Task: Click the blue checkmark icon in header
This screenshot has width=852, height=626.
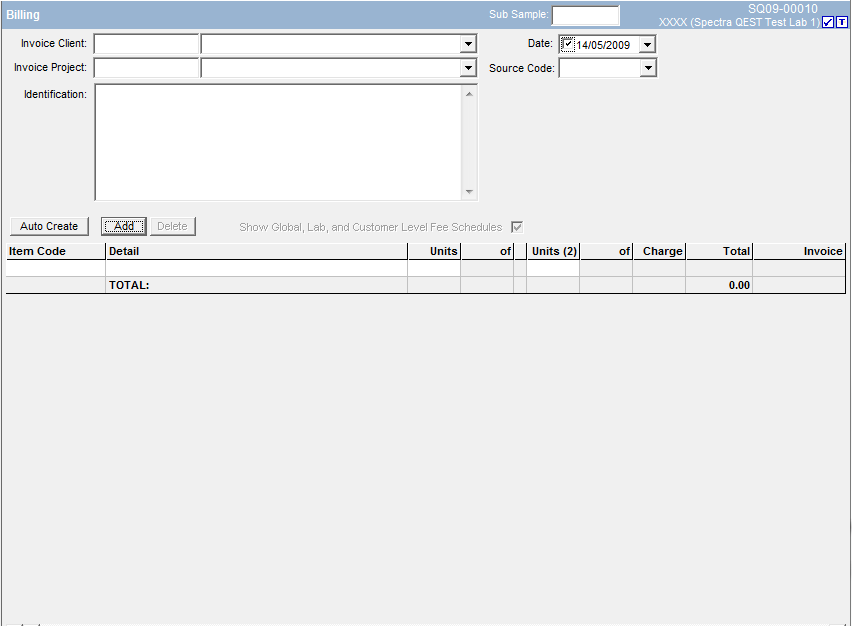Action: pyautogui.click(x=827, y=23)
